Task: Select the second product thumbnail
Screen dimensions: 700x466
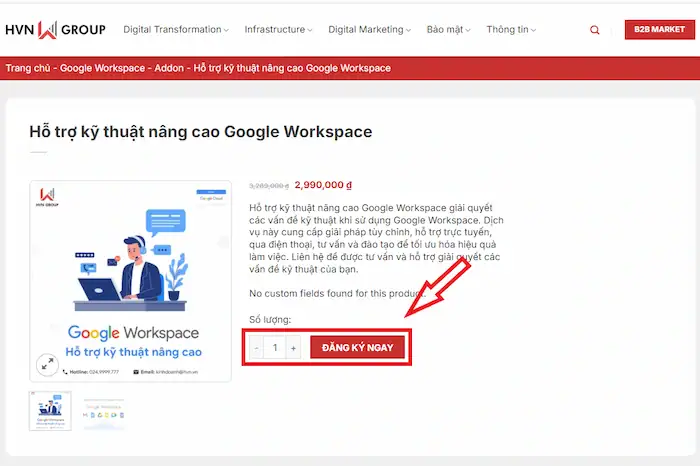Action: click(104, 410)
